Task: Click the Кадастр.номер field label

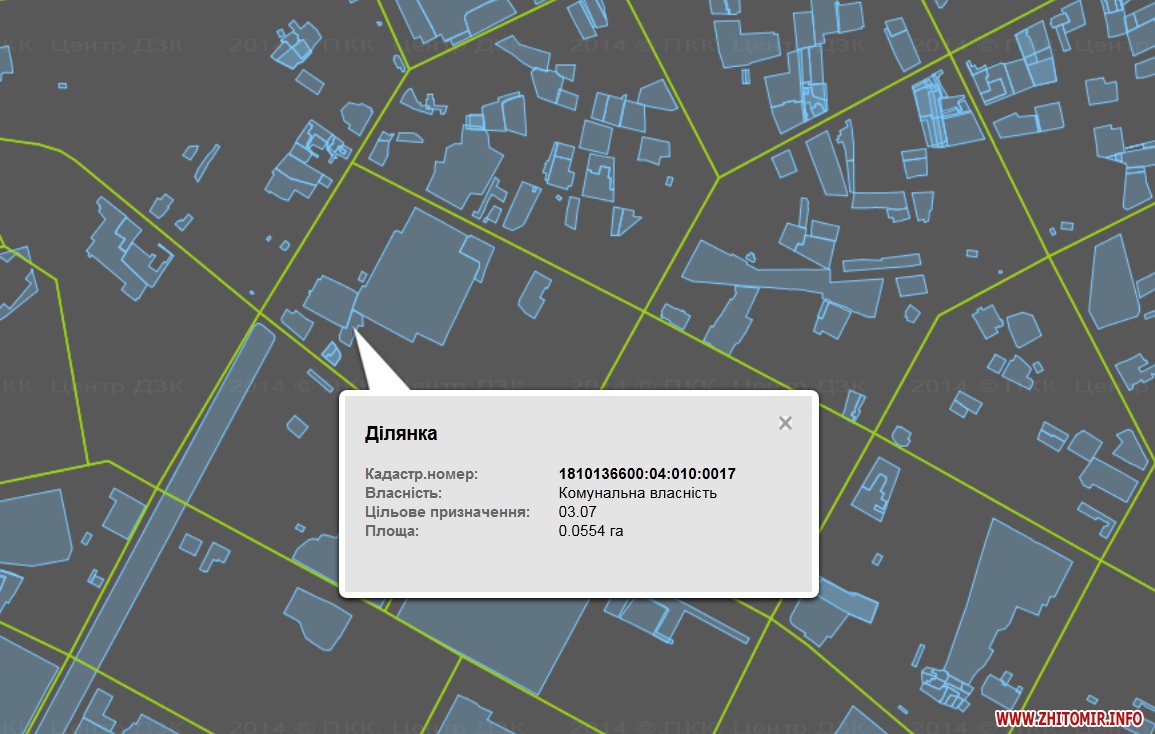Action: pyautogui.click(x=422, y=474)
